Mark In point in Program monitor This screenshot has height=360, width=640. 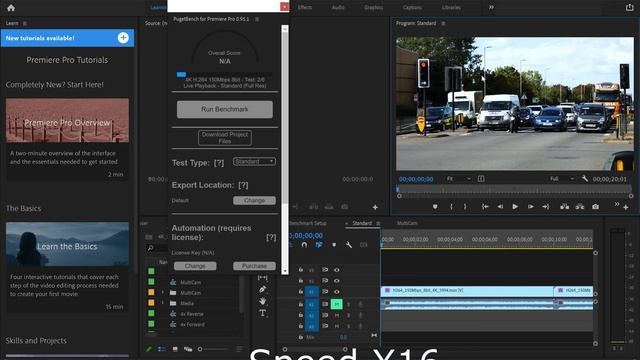[451, 207]
